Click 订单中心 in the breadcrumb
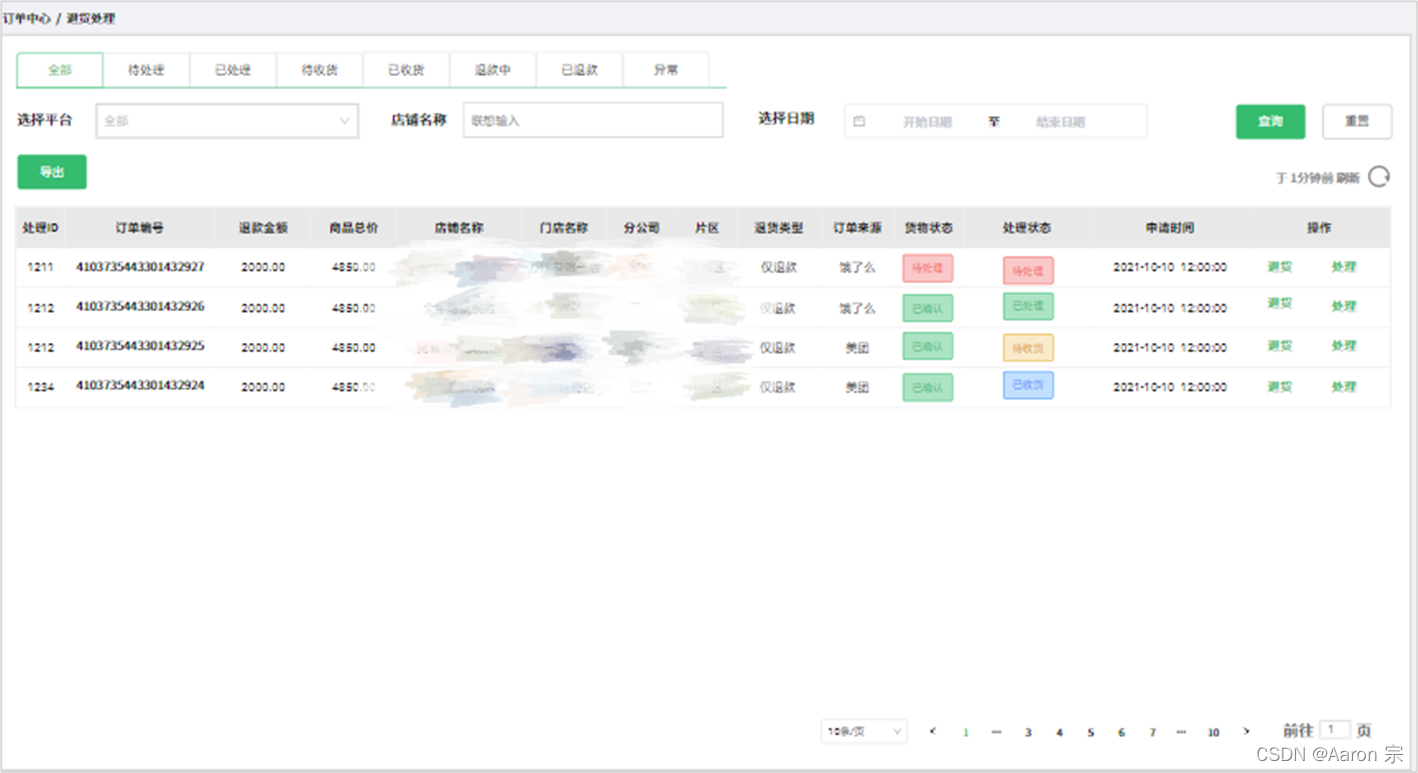 (27, 19)
